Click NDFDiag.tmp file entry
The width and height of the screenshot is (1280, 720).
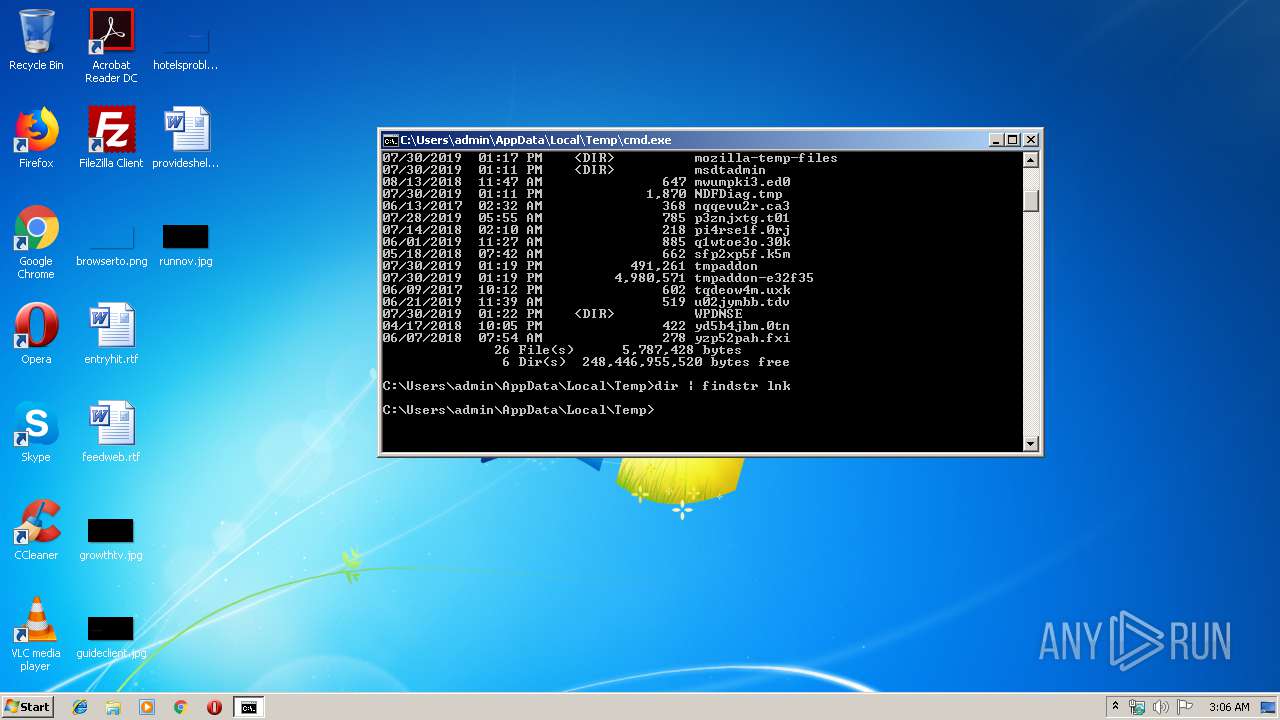(738, 194)
